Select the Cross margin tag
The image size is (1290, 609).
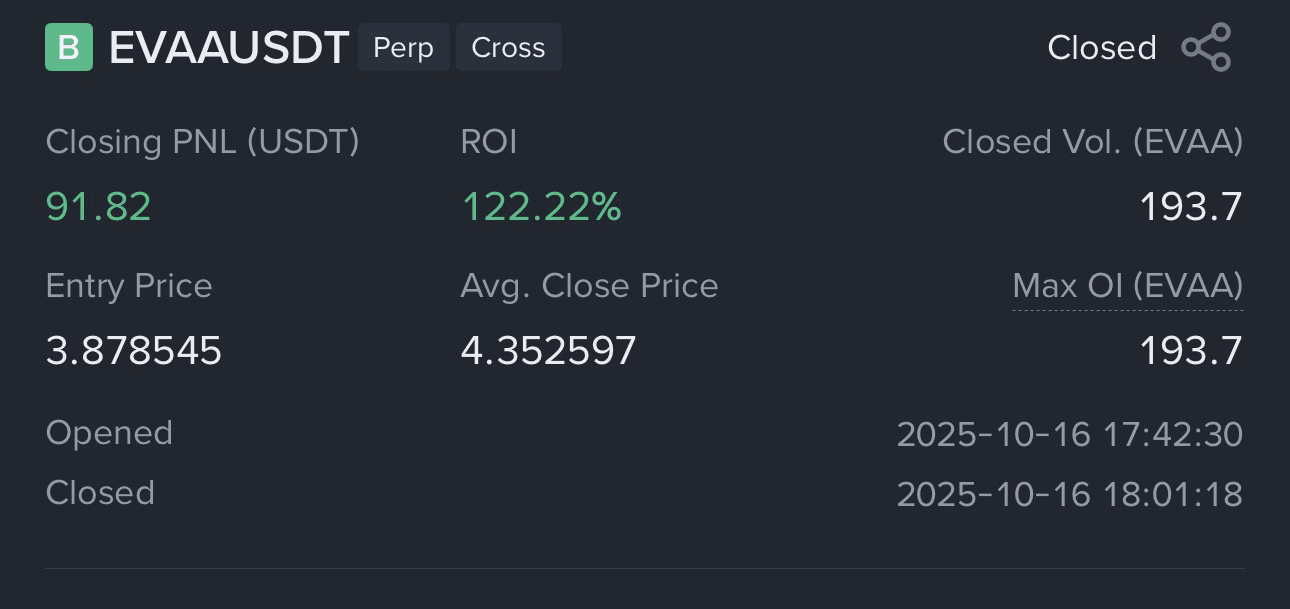tap(508, 47)
